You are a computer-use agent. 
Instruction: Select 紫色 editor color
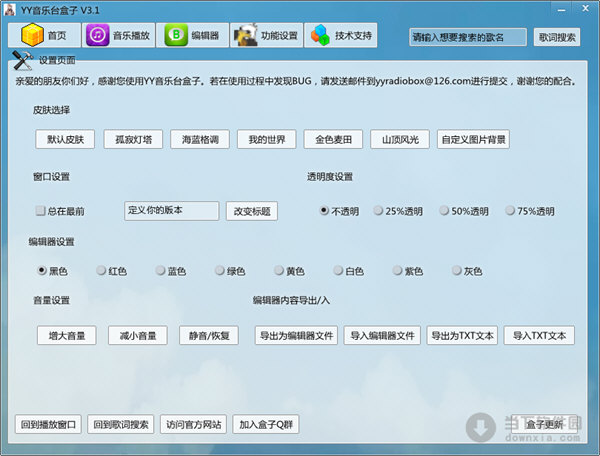(408, 271)
